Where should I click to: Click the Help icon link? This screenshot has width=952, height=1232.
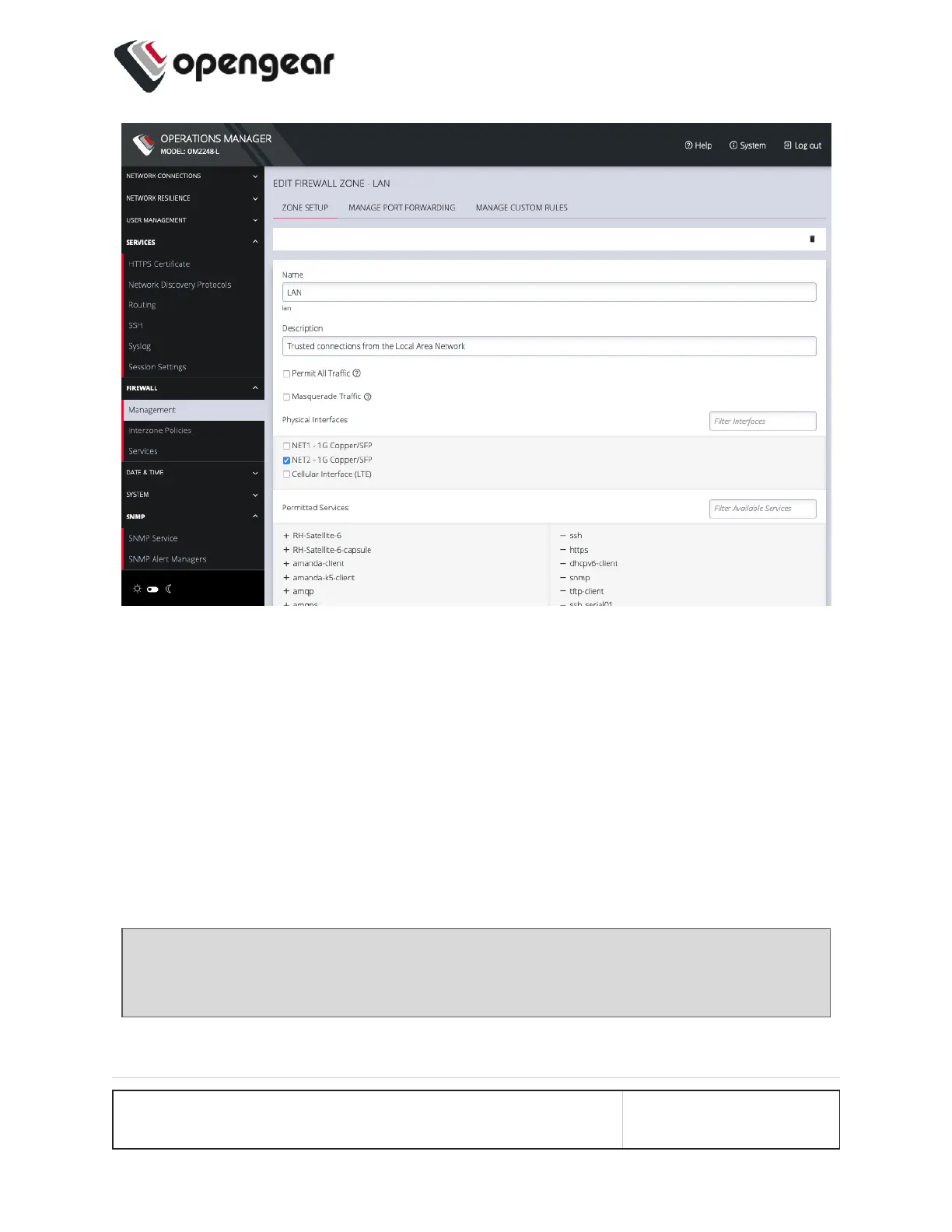point(698,145)
